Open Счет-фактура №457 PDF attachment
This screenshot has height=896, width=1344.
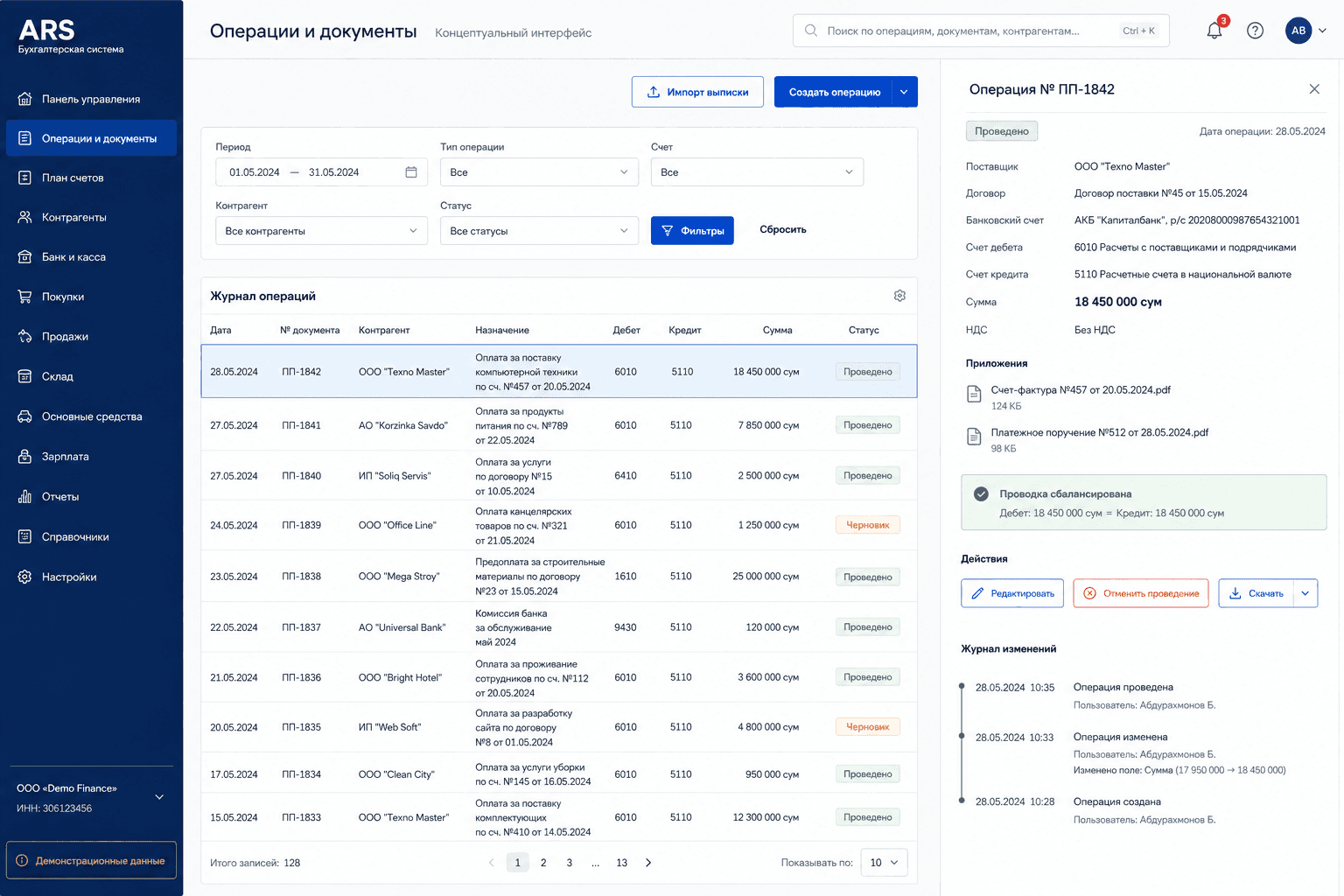tap(1080, 390)
